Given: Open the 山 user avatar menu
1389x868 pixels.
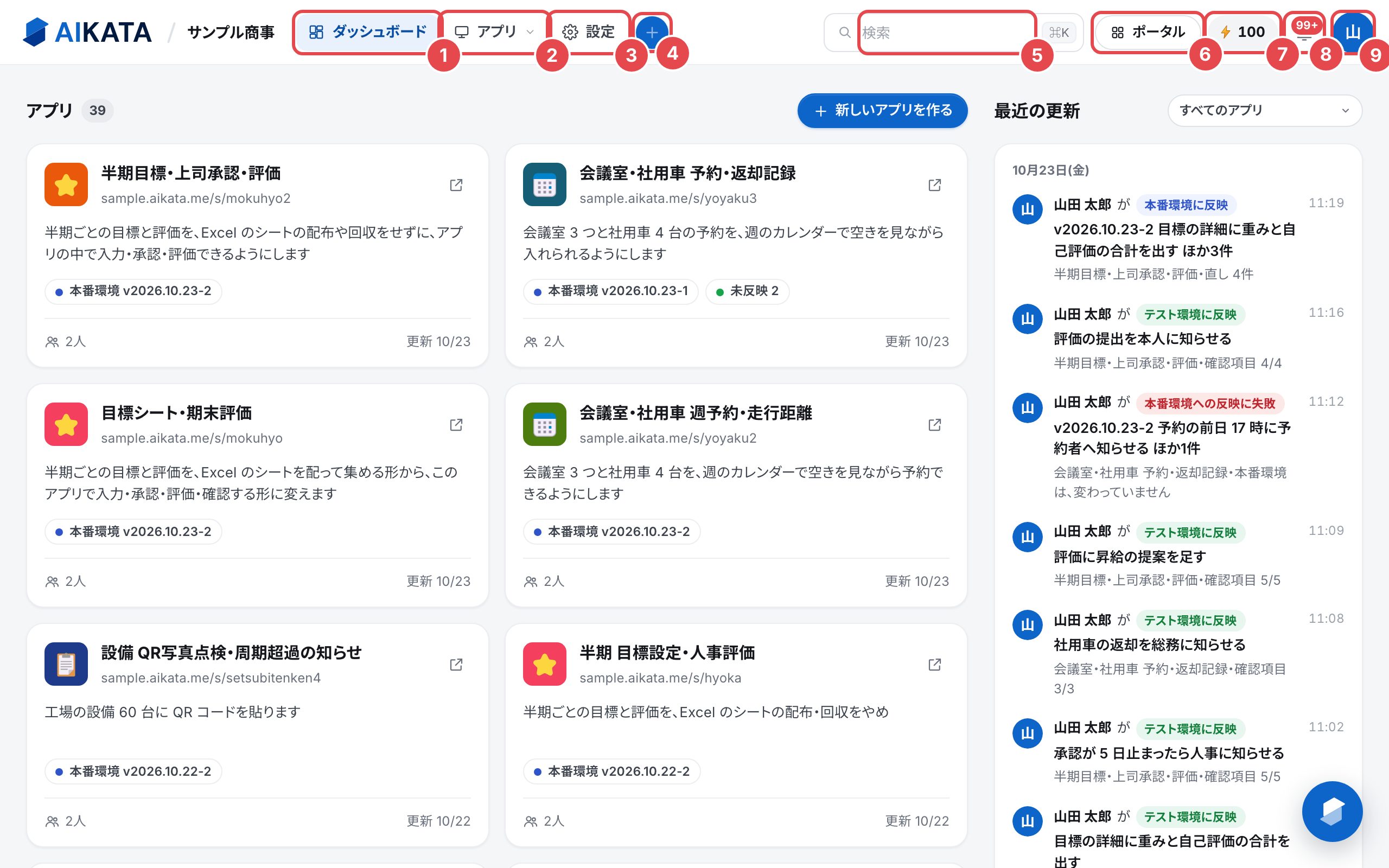Looking at the screenshot, I should (1353, 32).
